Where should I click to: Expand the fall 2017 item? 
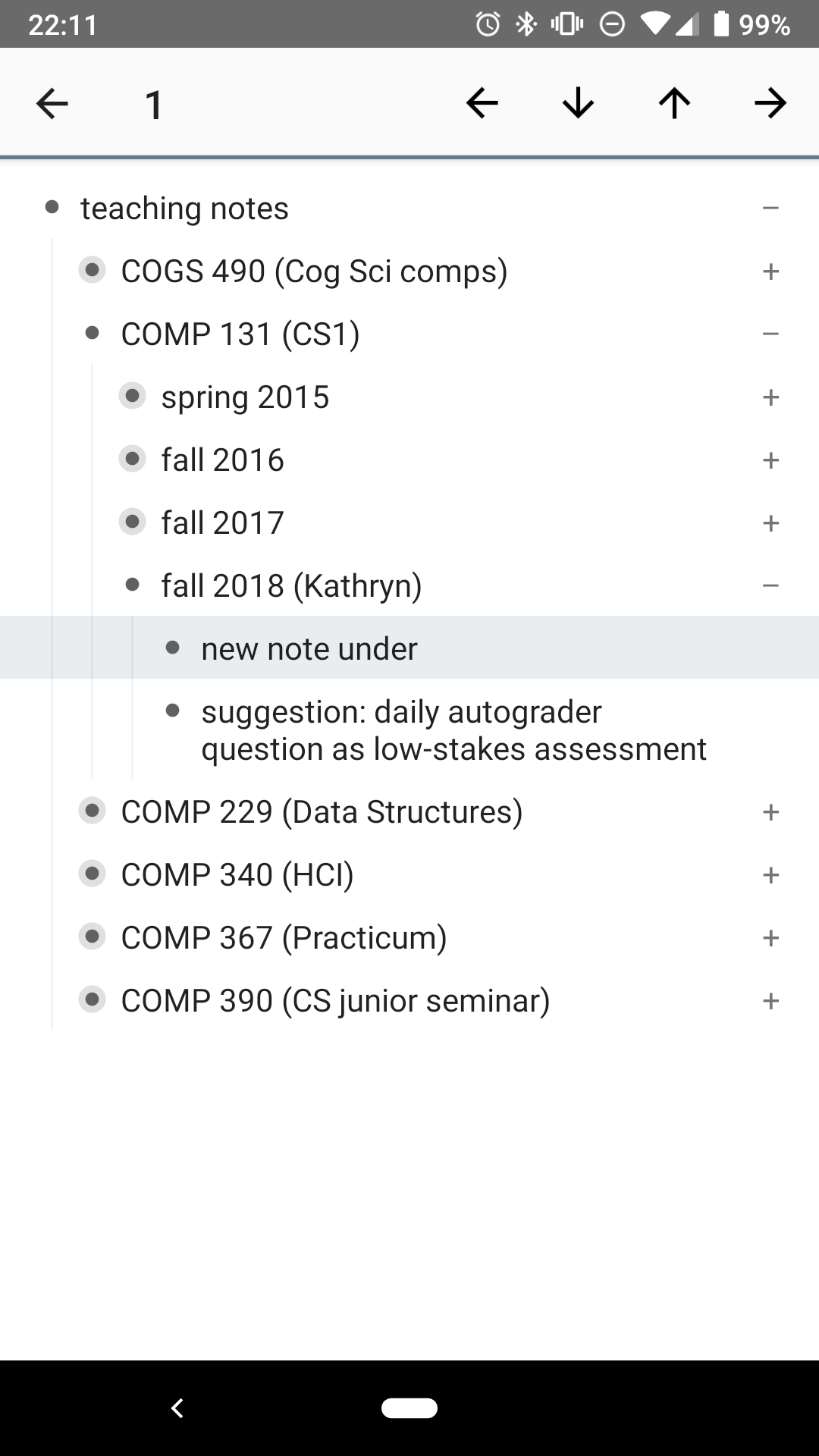(770, 522)
